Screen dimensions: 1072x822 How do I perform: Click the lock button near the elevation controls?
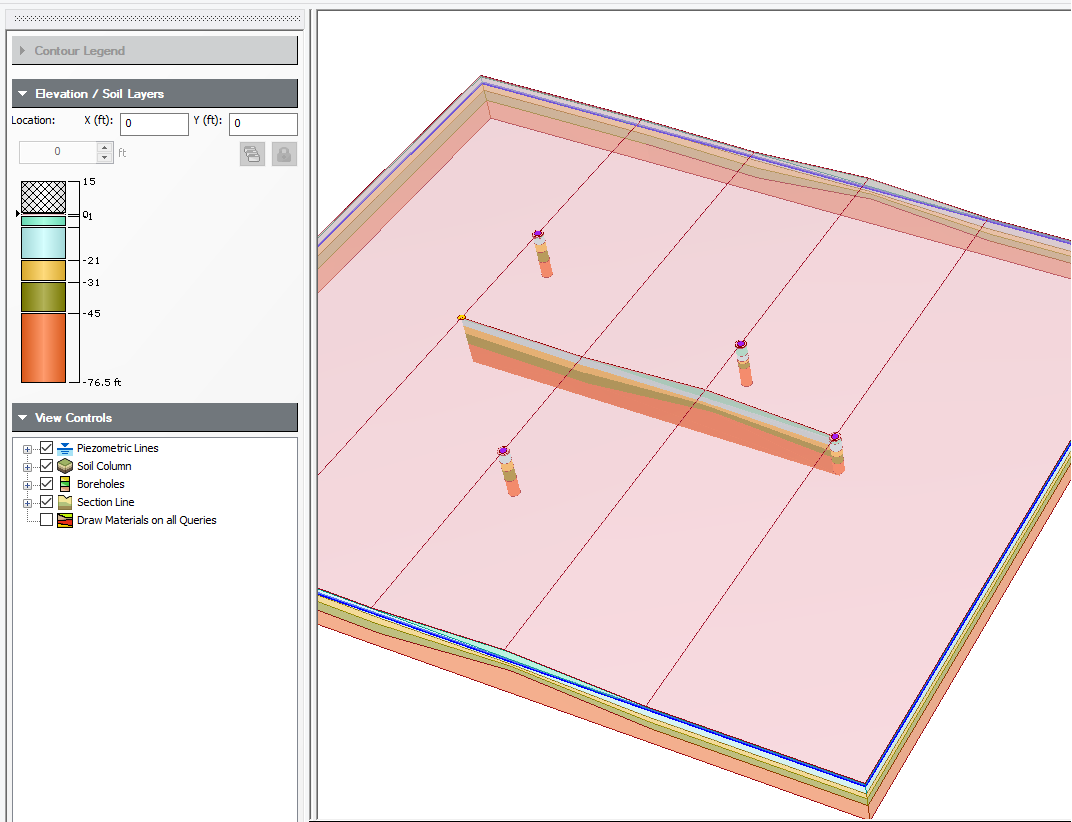coord(284,153)
